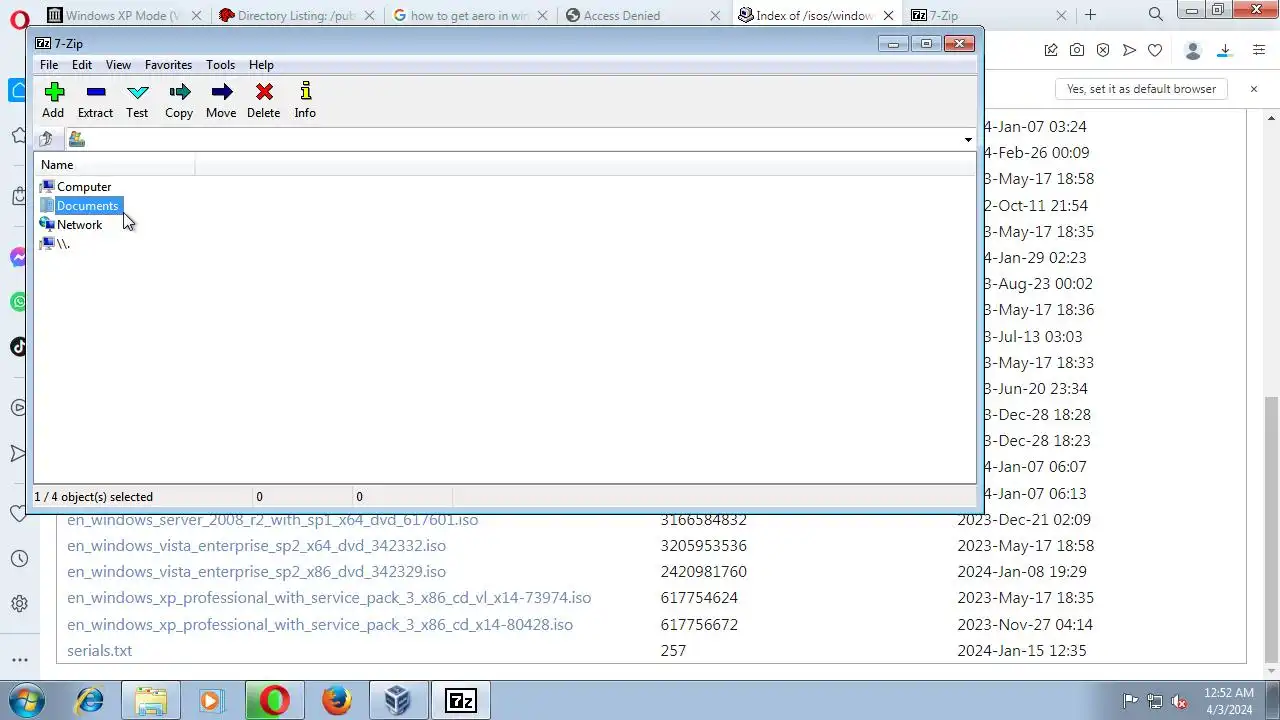
Task: Open the Opera menu logo button
Action: pyautogui.click(x=19, y=17)
